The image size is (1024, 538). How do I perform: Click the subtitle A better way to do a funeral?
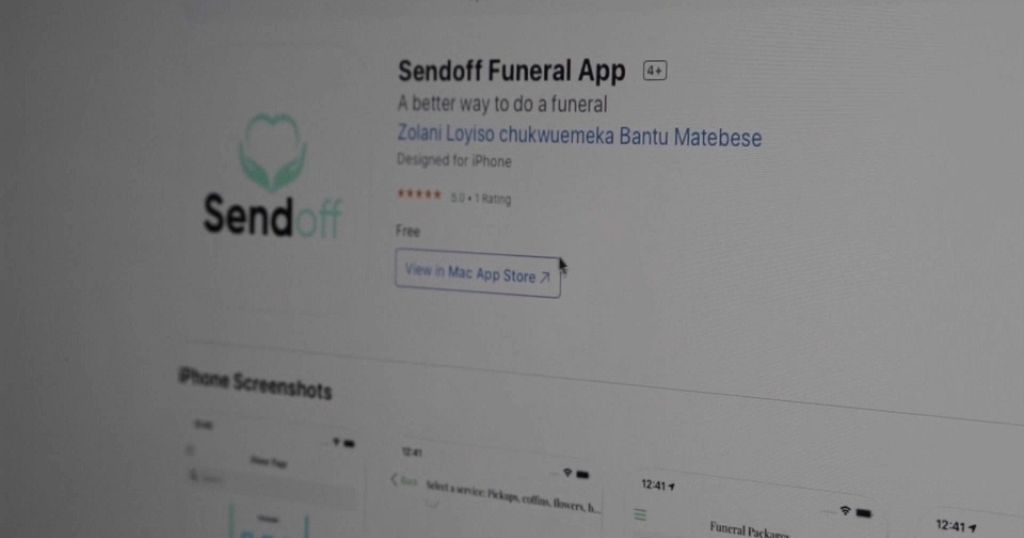click(502, 104)
